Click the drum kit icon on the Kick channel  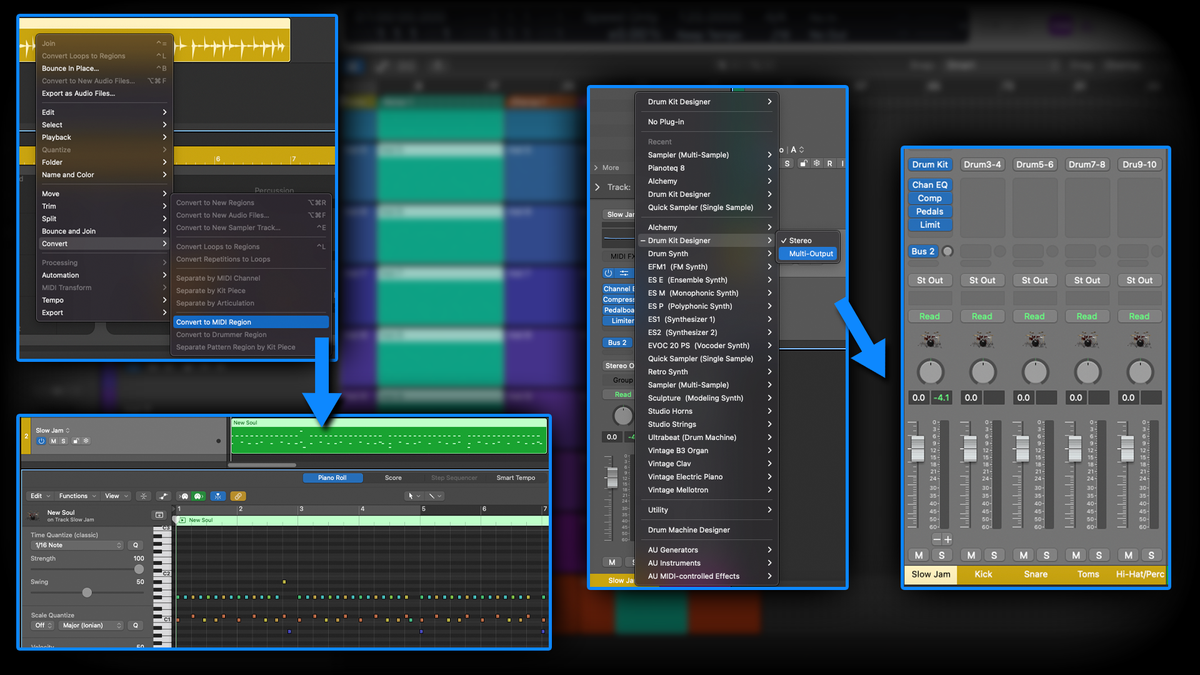(982, 340)
